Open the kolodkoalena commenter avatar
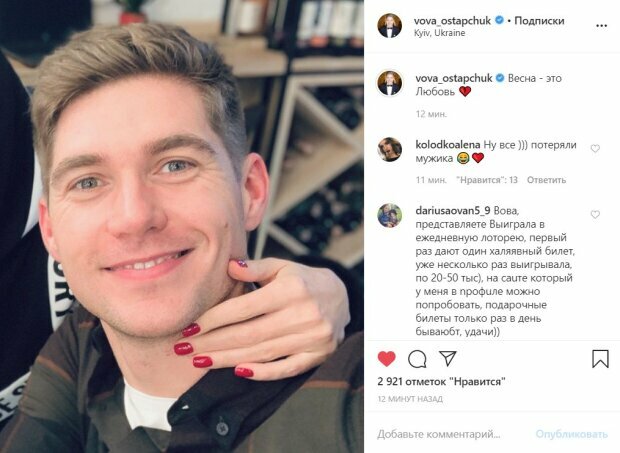Viewport: 620px width, 453px height. tap(389, 149)
